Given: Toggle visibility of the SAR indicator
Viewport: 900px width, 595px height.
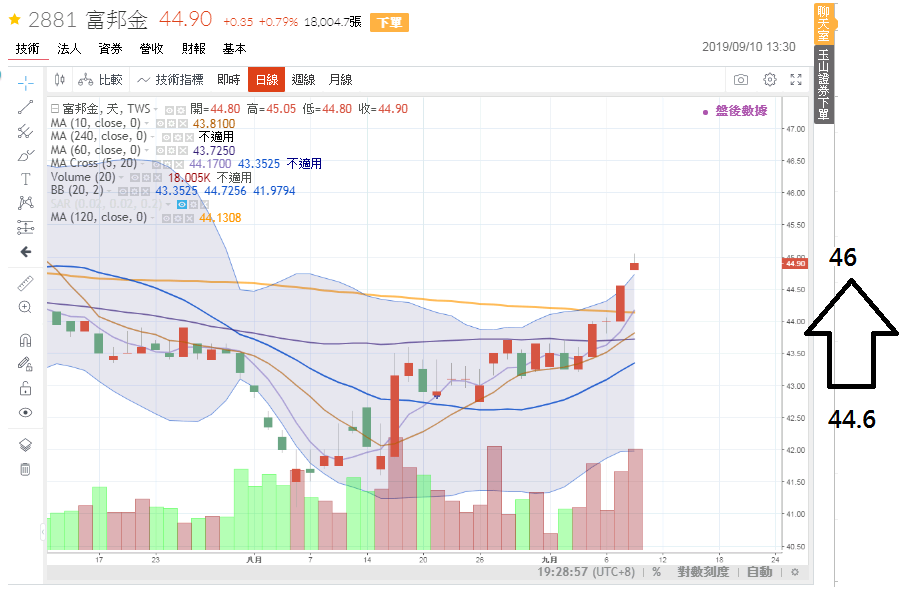Looking at the screenshot, I should [182, 204].
